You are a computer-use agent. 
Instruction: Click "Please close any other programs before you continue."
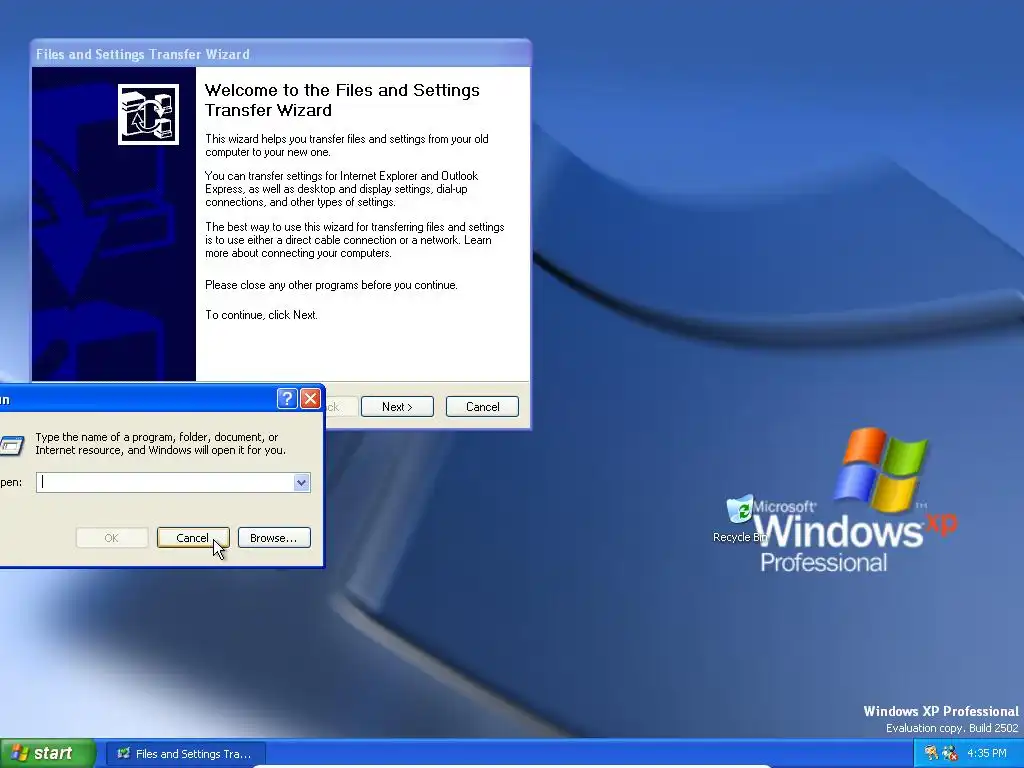coord(331,285)
